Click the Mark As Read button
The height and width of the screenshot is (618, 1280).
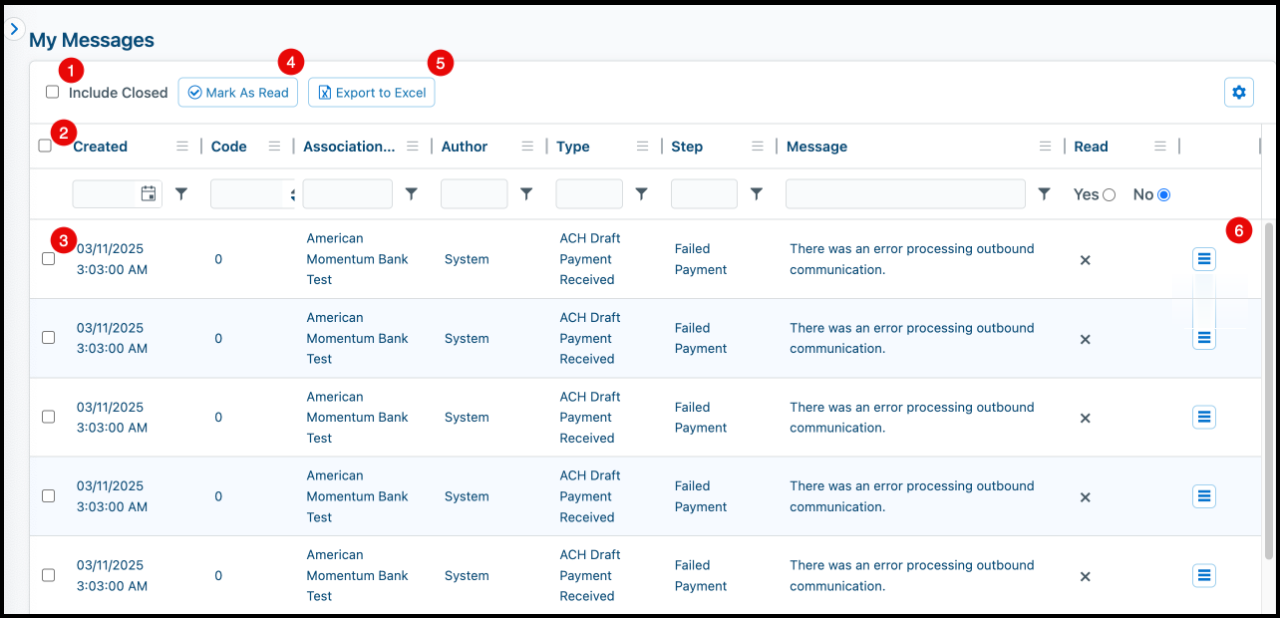coord(238,92)
